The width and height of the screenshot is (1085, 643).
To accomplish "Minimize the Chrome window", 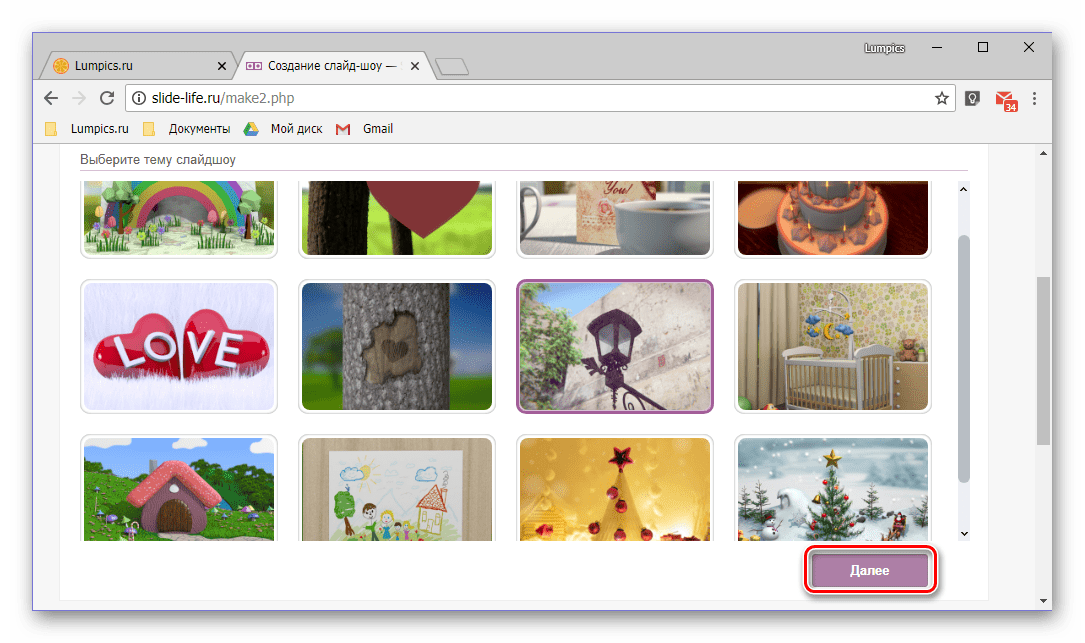I will pyautogui.click(x=937, y=47).
